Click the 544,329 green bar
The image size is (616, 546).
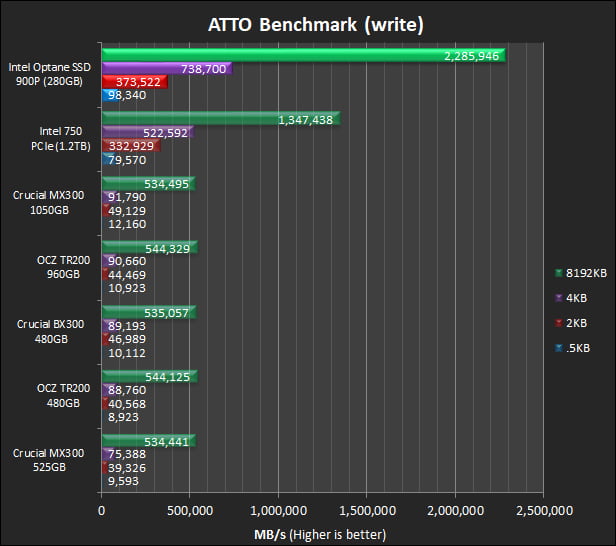(150, 248)
